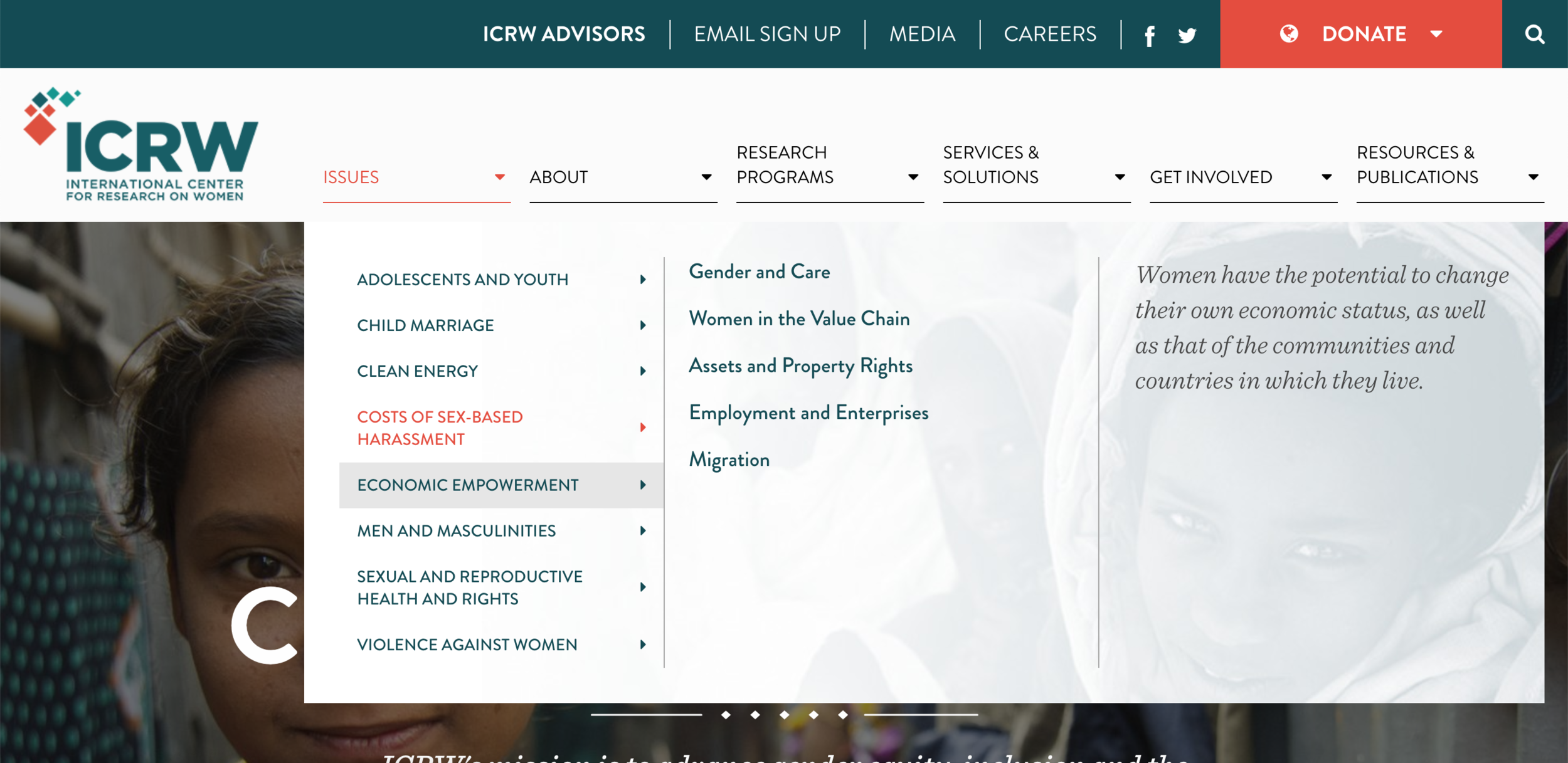1568x763 pixels.
Task: Open the ICRW Twitter bird icon
Action: (x=1187, y=36)
